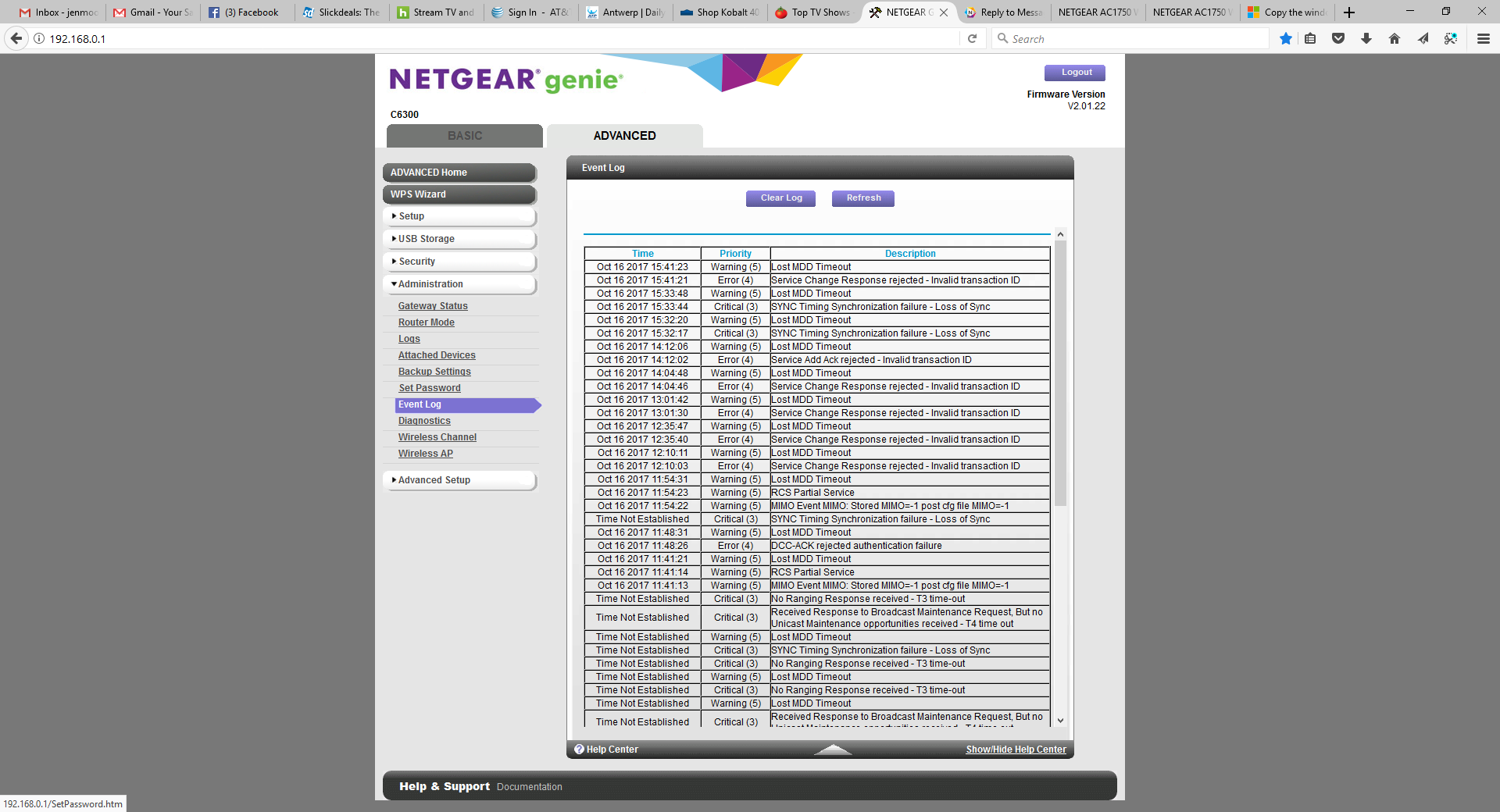Switch to the BASIC tab
The height and width of the screenshot is (812, 1500).
point(464,135)
